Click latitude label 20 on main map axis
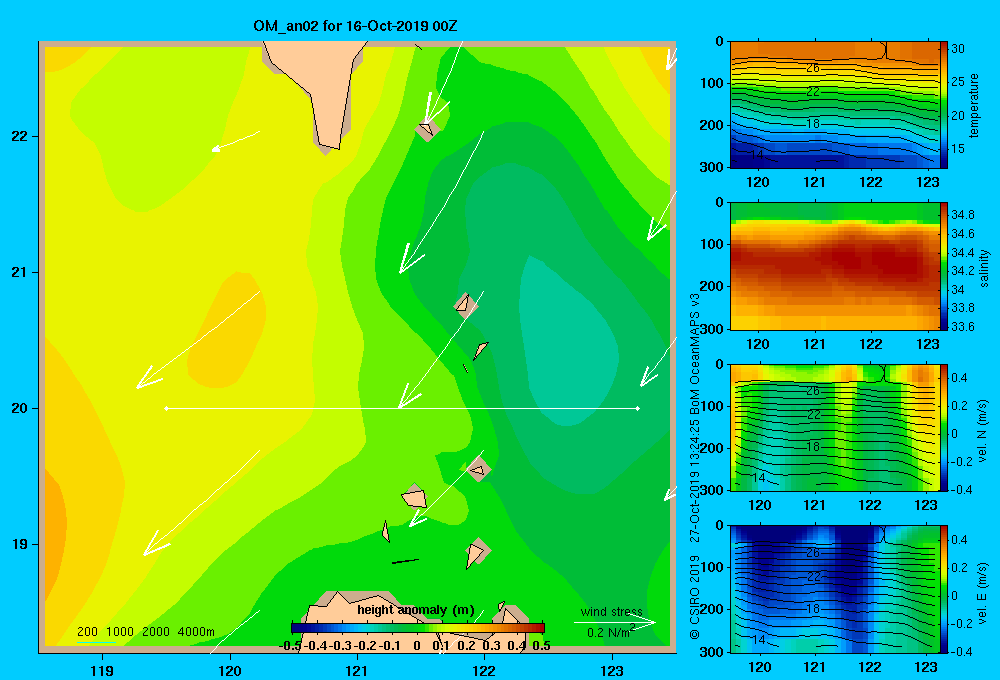 (20, 408)
